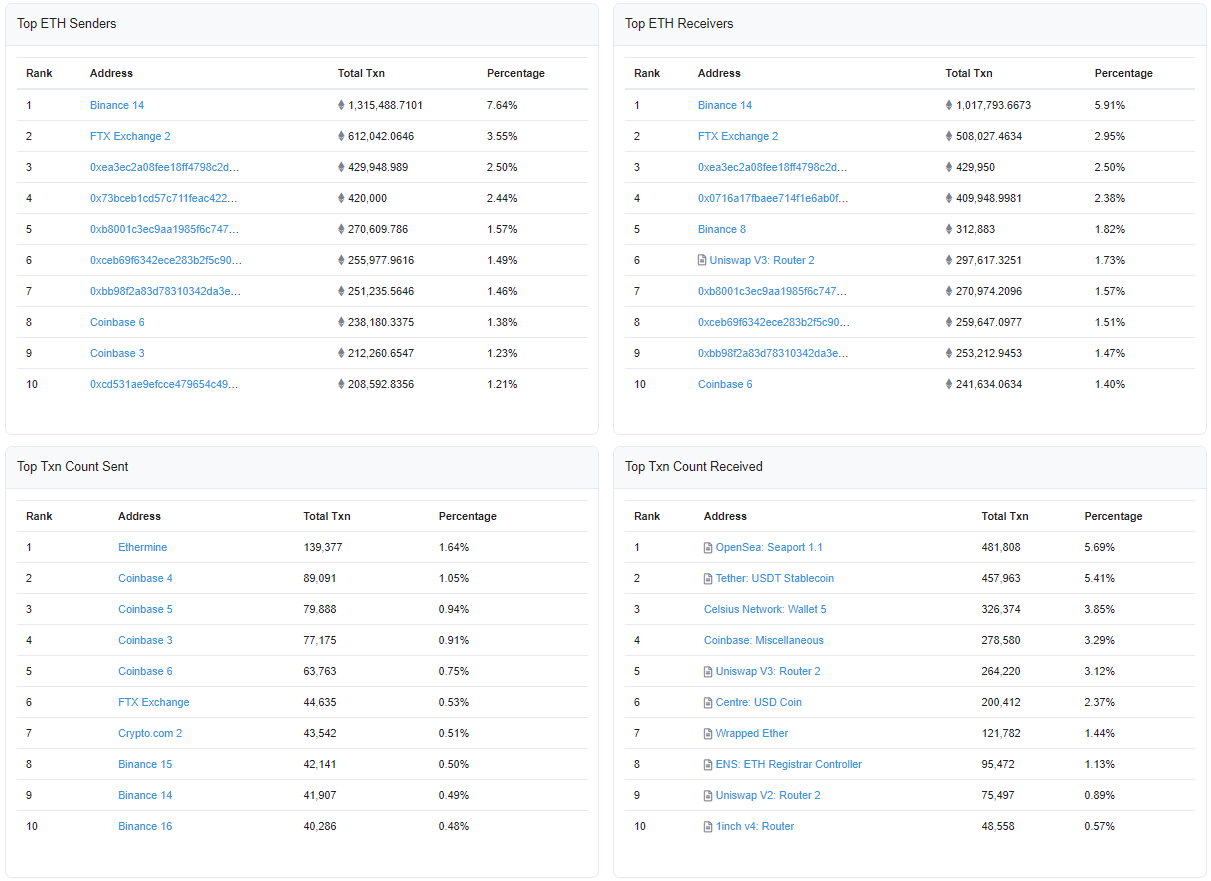Open Wrapped Ether link
This screenshot has width=1211, height=881.
pyautogui.click(x=752, y=733)
